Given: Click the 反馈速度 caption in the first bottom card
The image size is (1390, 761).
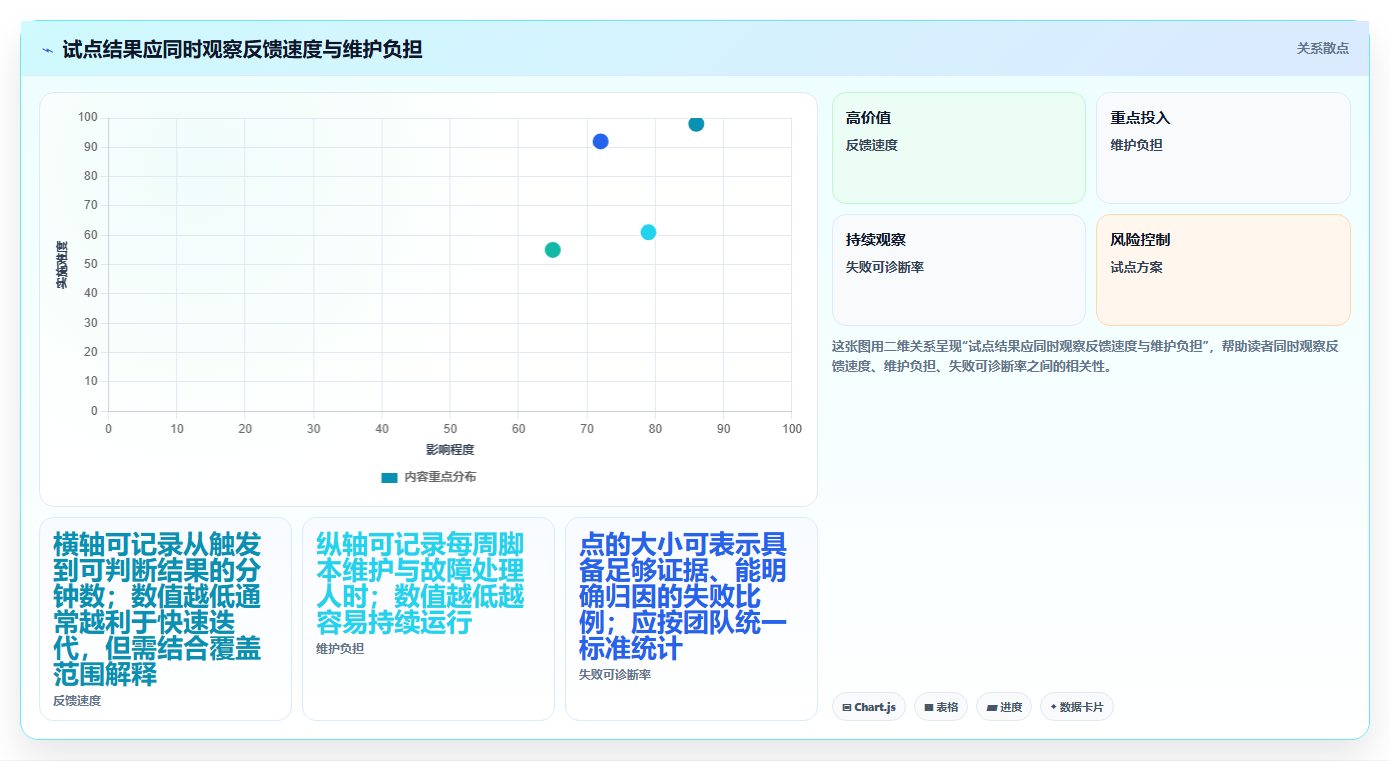Looking at the screenshot, I should click(77, 701).
